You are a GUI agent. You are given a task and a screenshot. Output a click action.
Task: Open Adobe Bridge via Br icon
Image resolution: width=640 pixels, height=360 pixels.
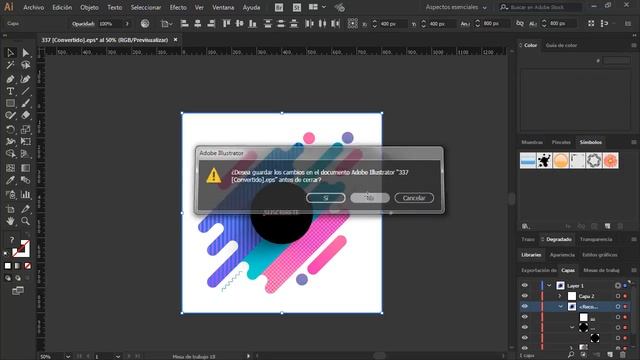[x=279, y=7]
